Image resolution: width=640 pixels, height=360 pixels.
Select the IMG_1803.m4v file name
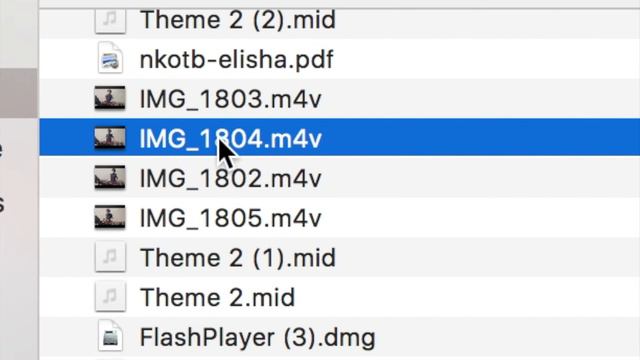tap(231, 99)
